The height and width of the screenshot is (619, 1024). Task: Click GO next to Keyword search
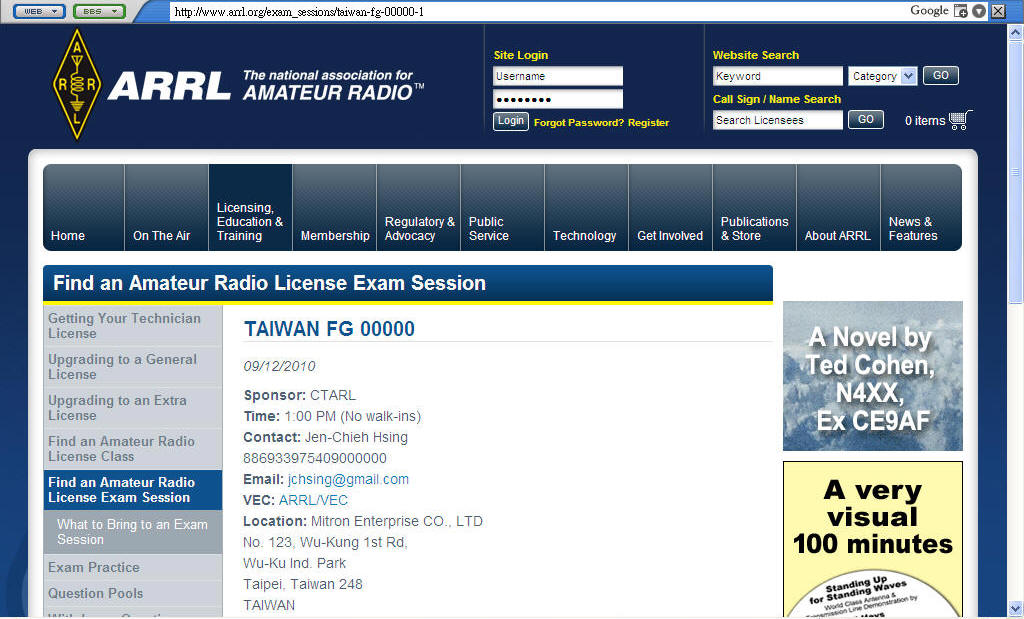click(x=941, y=76)
